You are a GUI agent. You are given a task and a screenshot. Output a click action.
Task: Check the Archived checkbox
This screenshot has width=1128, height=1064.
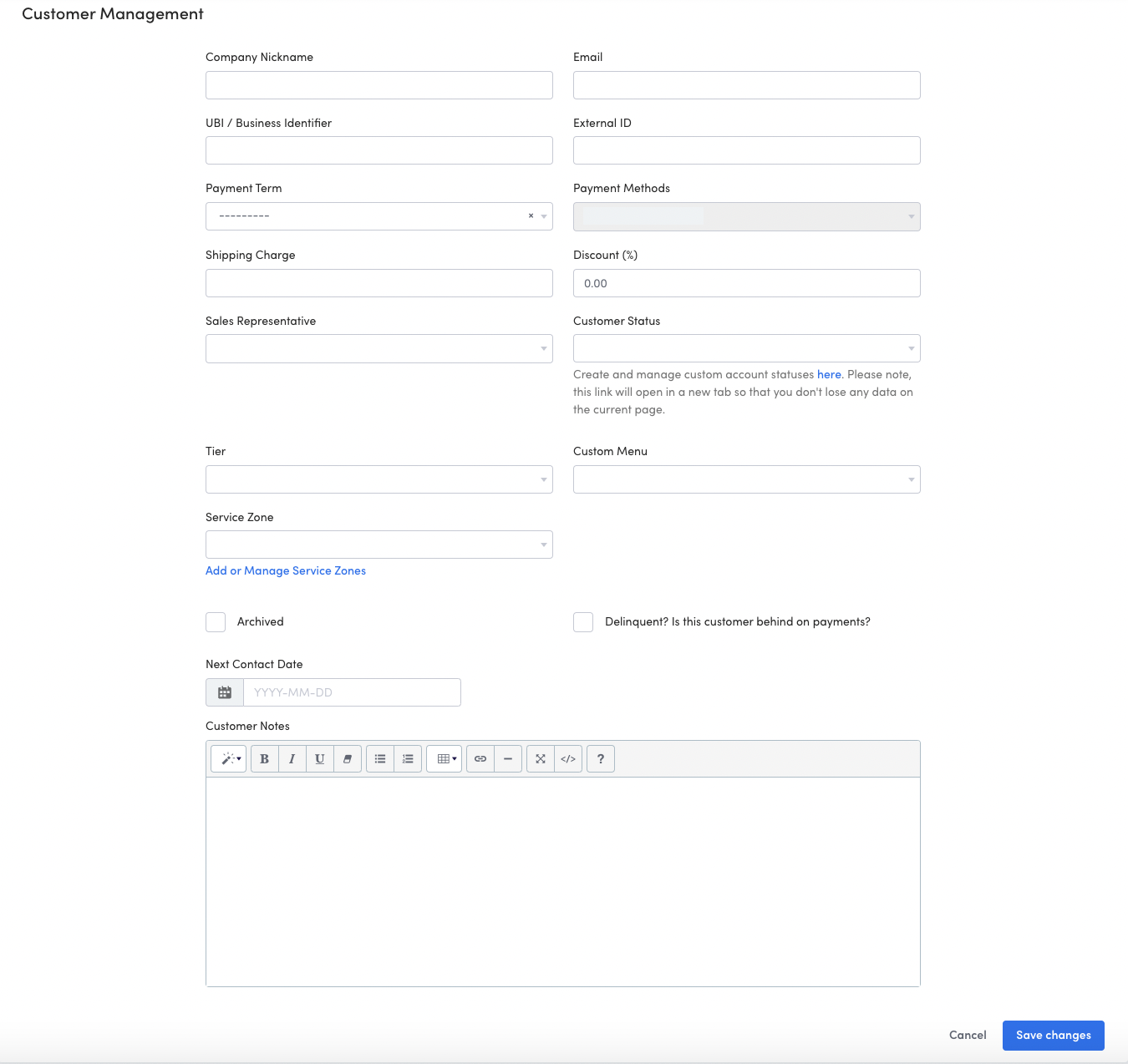(x=216, y=622)
